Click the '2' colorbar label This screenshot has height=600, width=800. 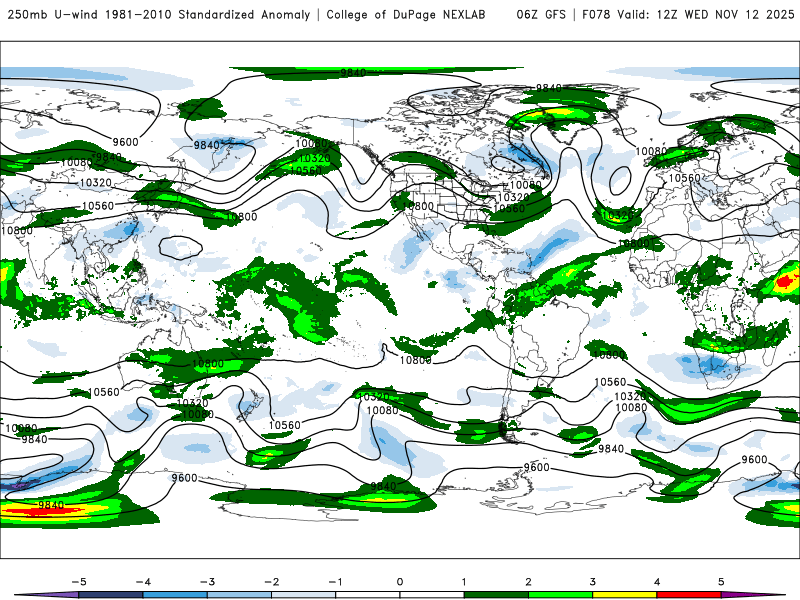click(x=528, y=582)
